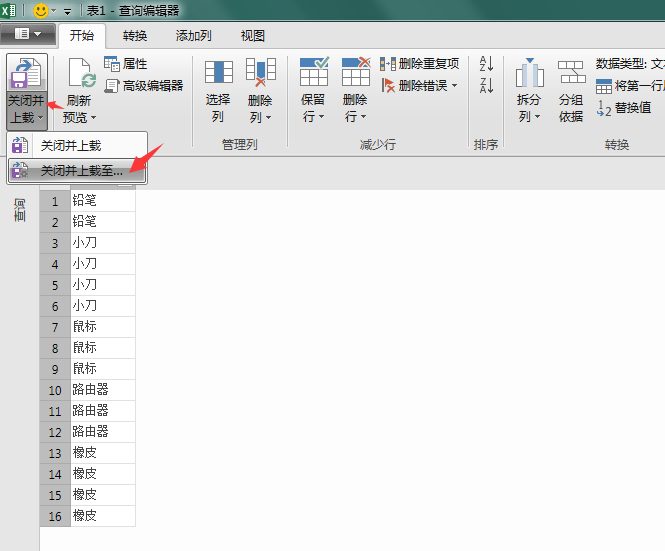Expand the 删除行 dropdown arrow
Image resolution: width=665 pixels, height=551 pixels.
tap(363, 117)
